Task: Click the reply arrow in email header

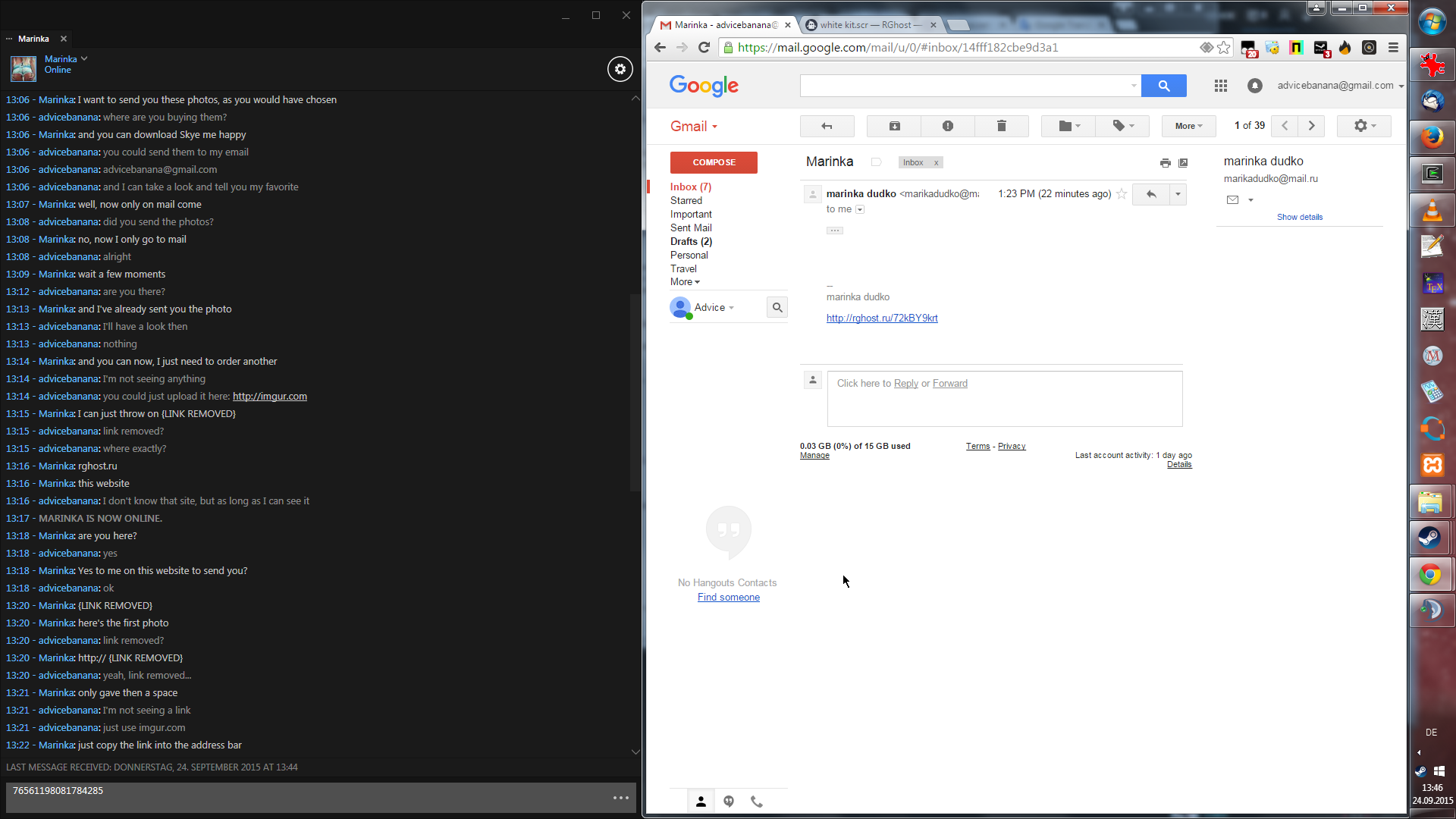Action: click(x=1150, y=194)
